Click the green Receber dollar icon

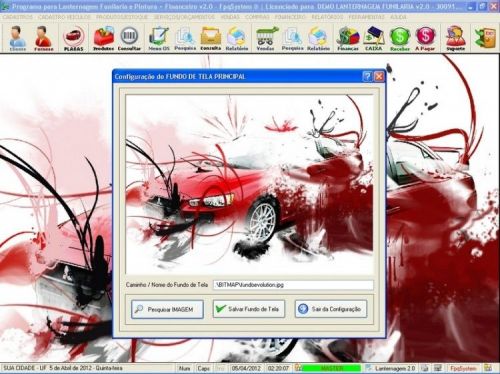click(x=400, y=39)
